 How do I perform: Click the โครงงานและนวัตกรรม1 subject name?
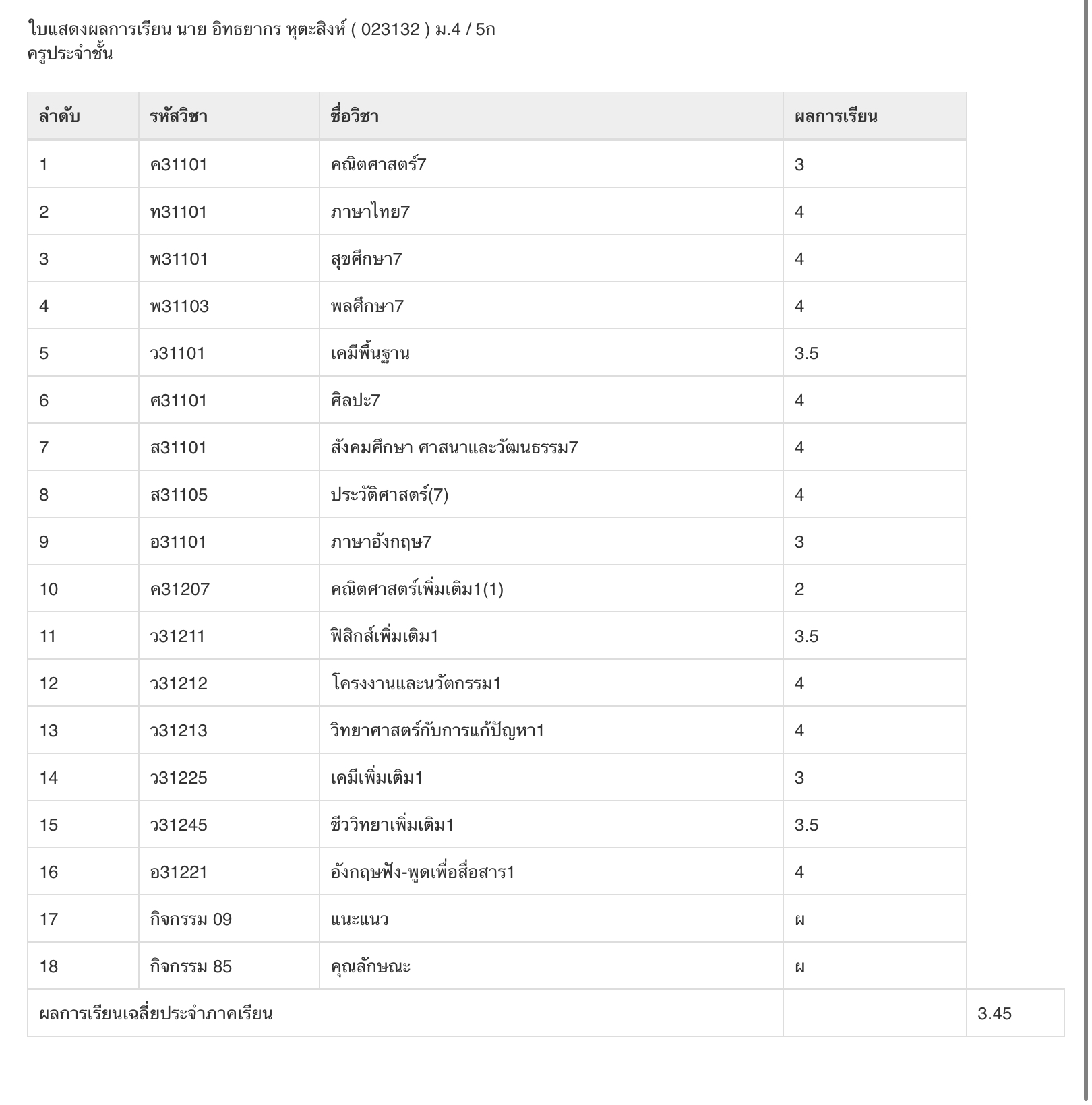[416, 683]
